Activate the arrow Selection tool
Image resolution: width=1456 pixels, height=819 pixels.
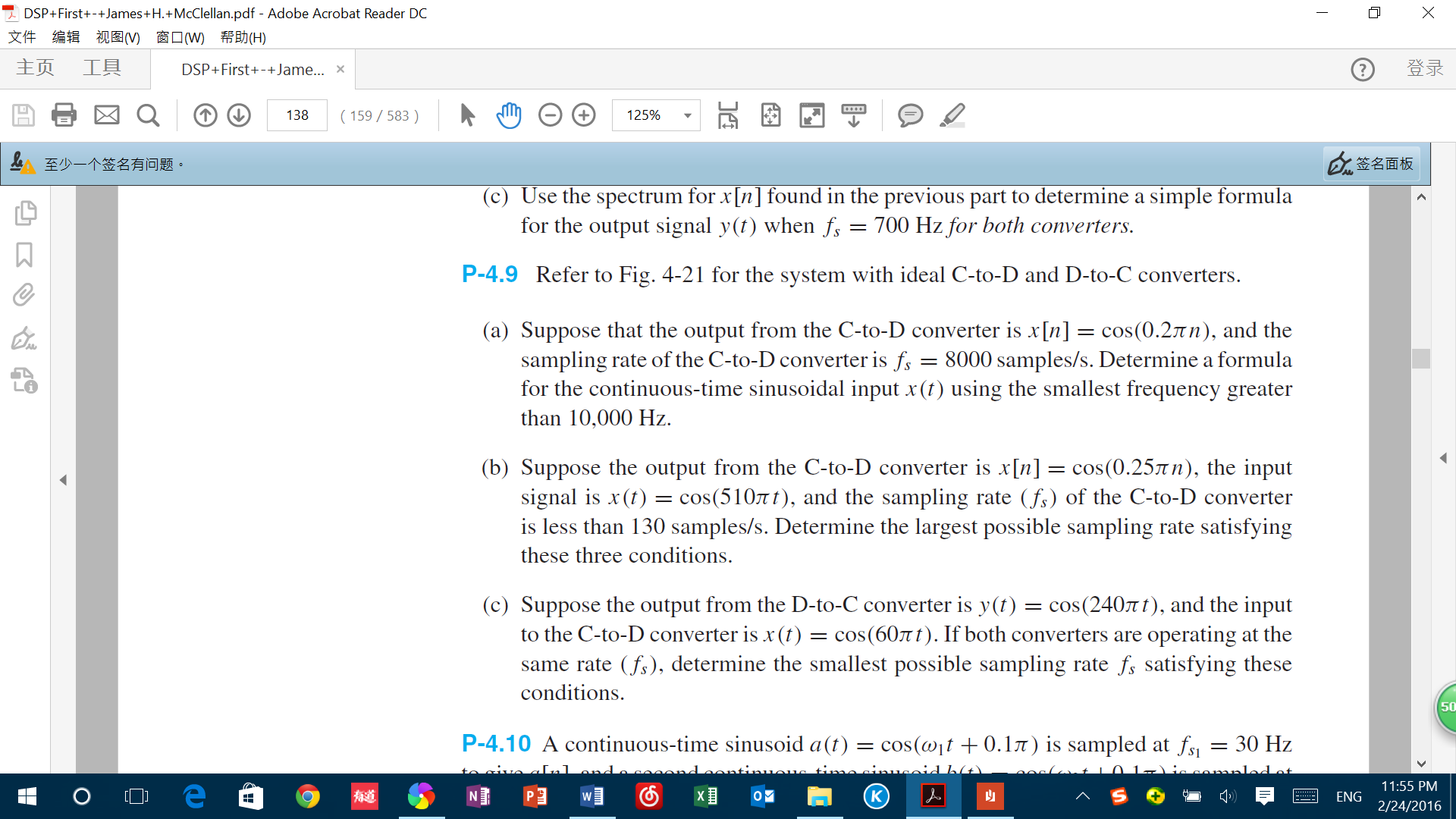(467, 115)
